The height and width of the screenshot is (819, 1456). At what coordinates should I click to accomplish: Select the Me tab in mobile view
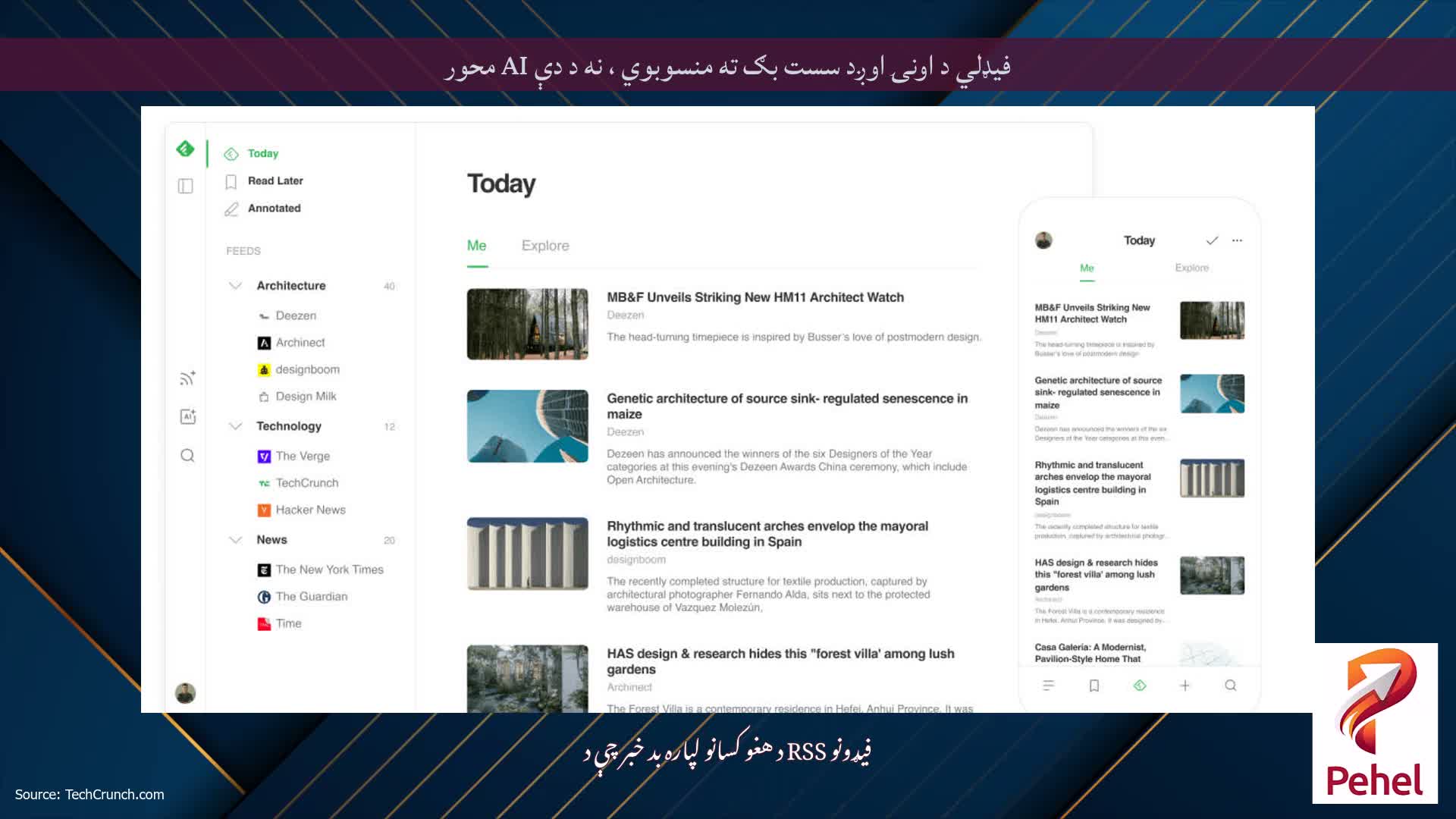pos(1087,268)
